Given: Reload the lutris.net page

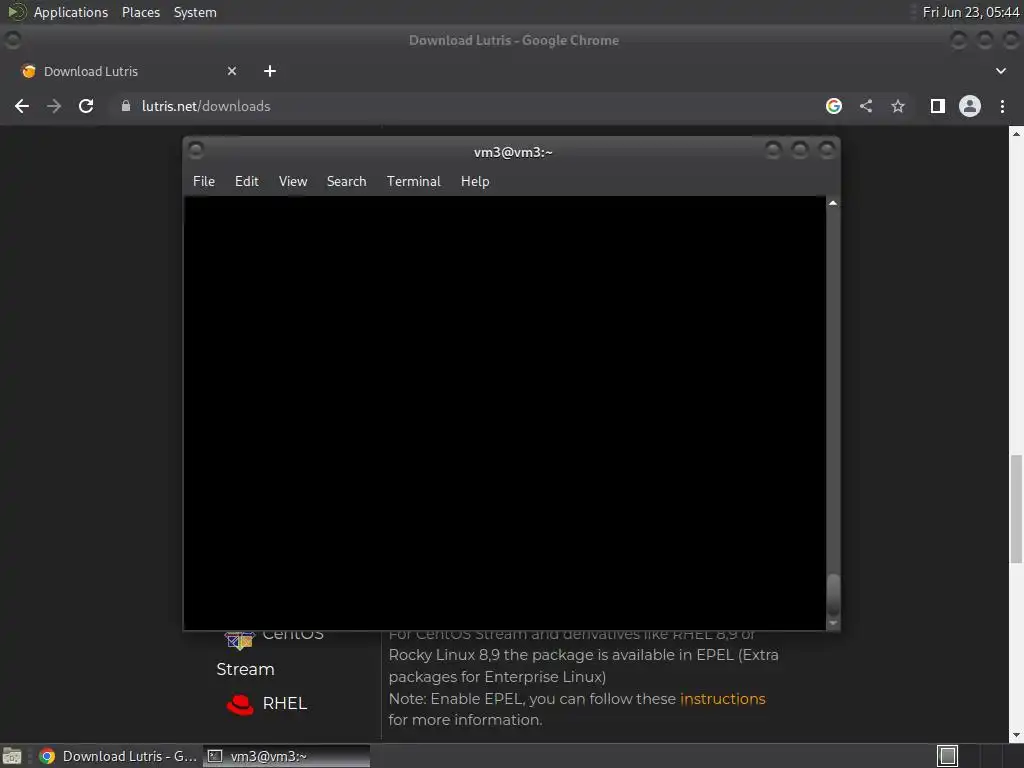Looking at the screenshot, I should pos(86,106).
